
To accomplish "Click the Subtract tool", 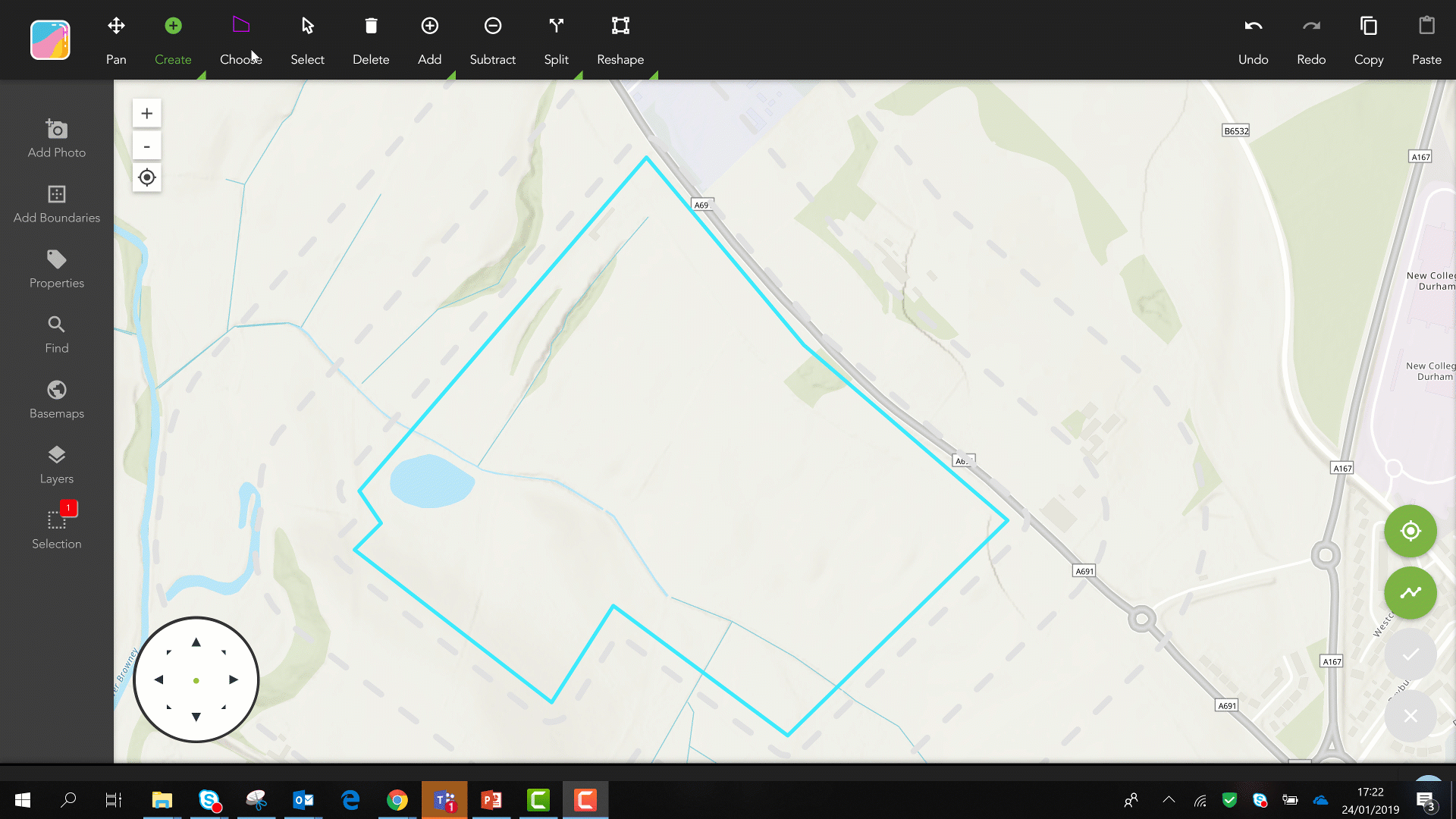I will [492, 40].
